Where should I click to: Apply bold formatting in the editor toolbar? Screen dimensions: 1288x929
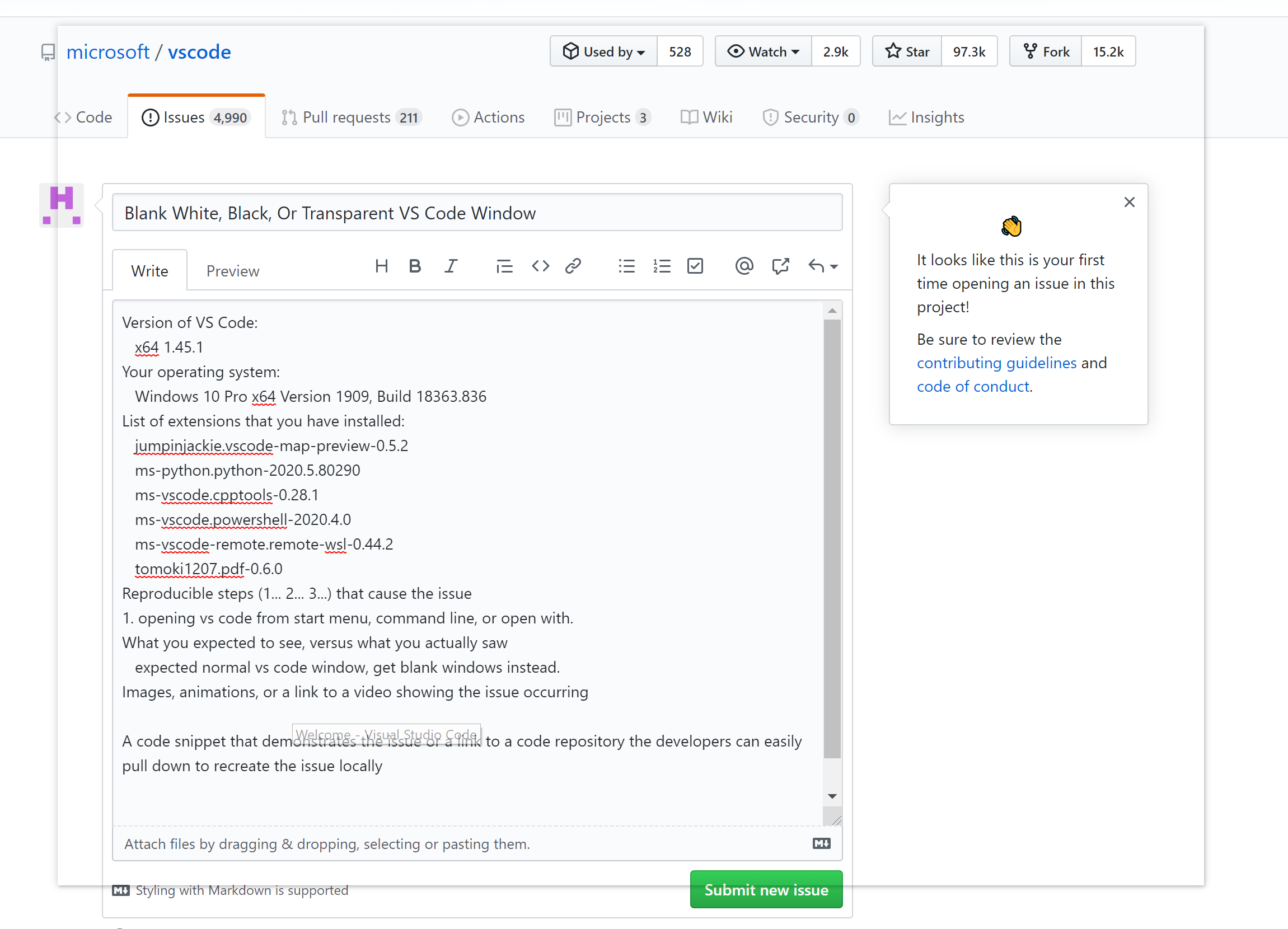415,266
